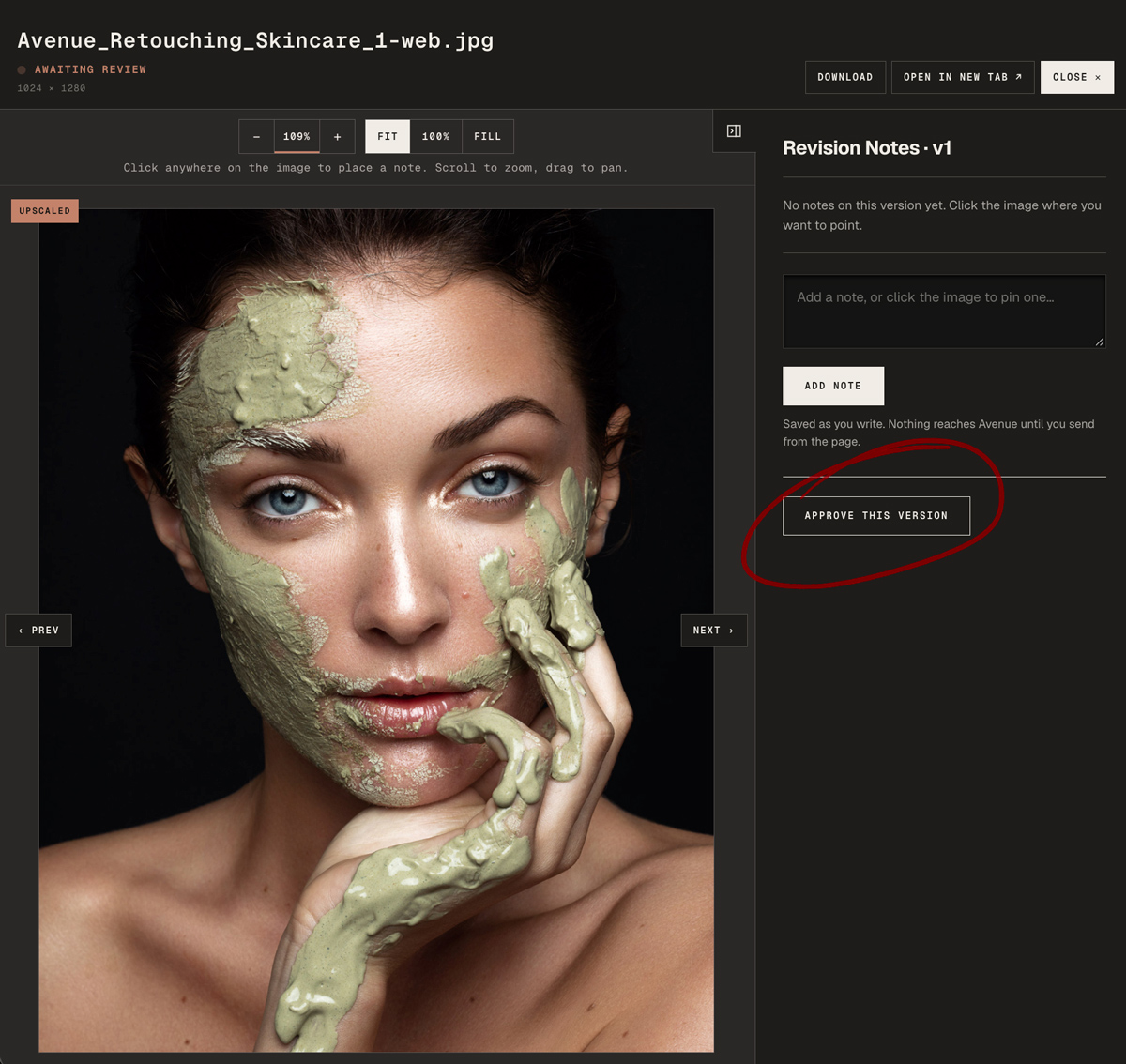The width and height of the screenshot is (1126, 1064).
Task: Go to the next image
Action: point(714,631)
